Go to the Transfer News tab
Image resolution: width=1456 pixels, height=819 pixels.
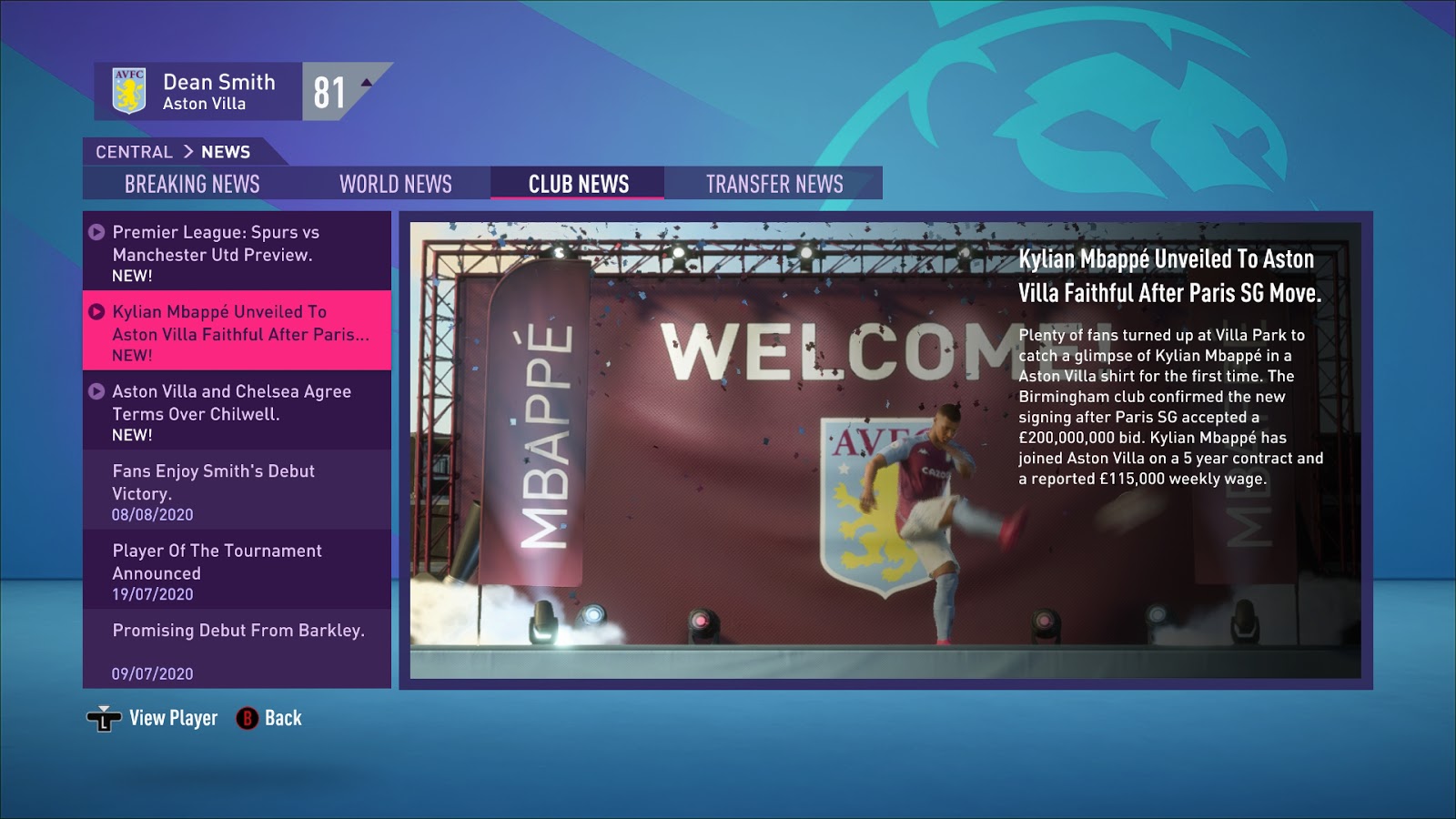774,184
